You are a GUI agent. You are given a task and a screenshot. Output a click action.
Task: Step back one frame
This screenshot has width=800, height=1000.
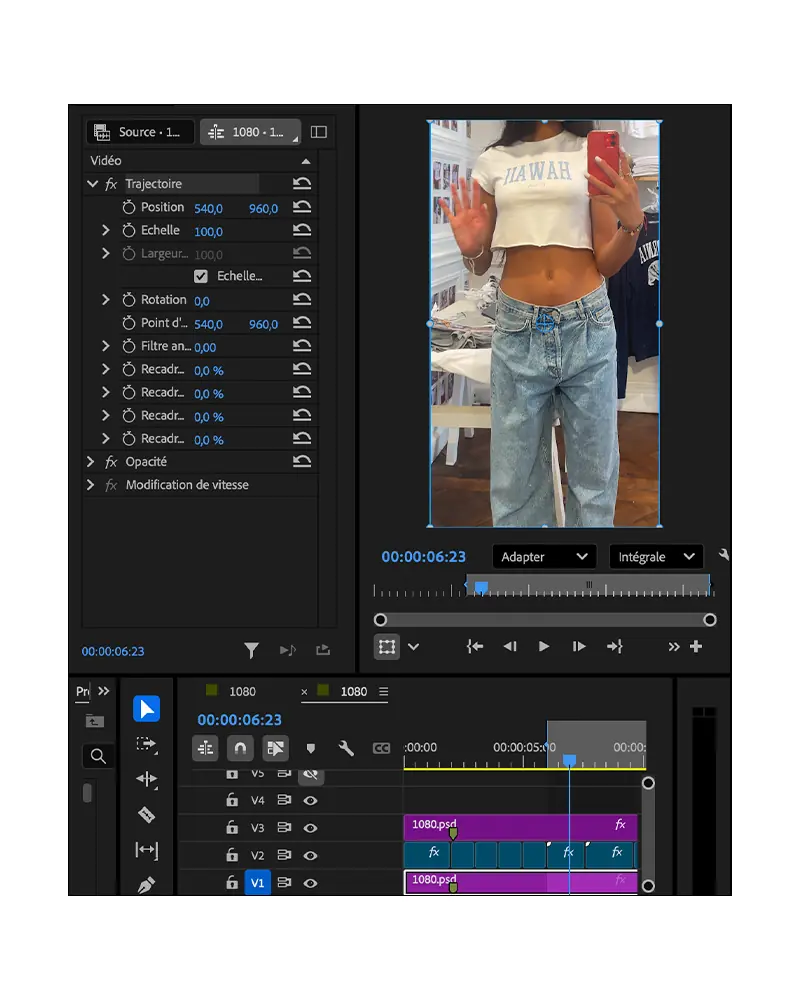click(510, 647)
